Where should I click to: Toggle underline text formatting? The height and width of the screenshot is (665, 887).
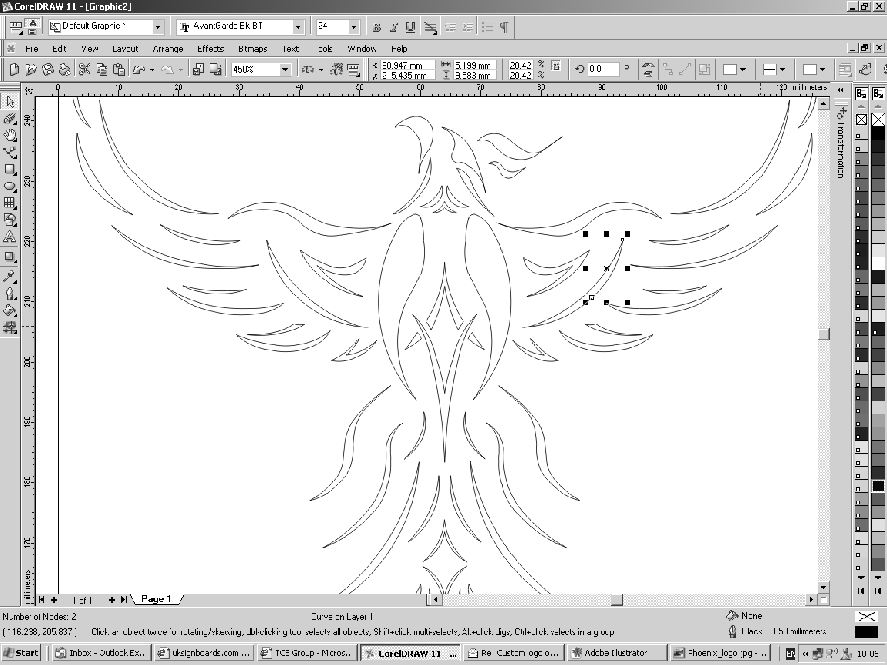point(411,27)
